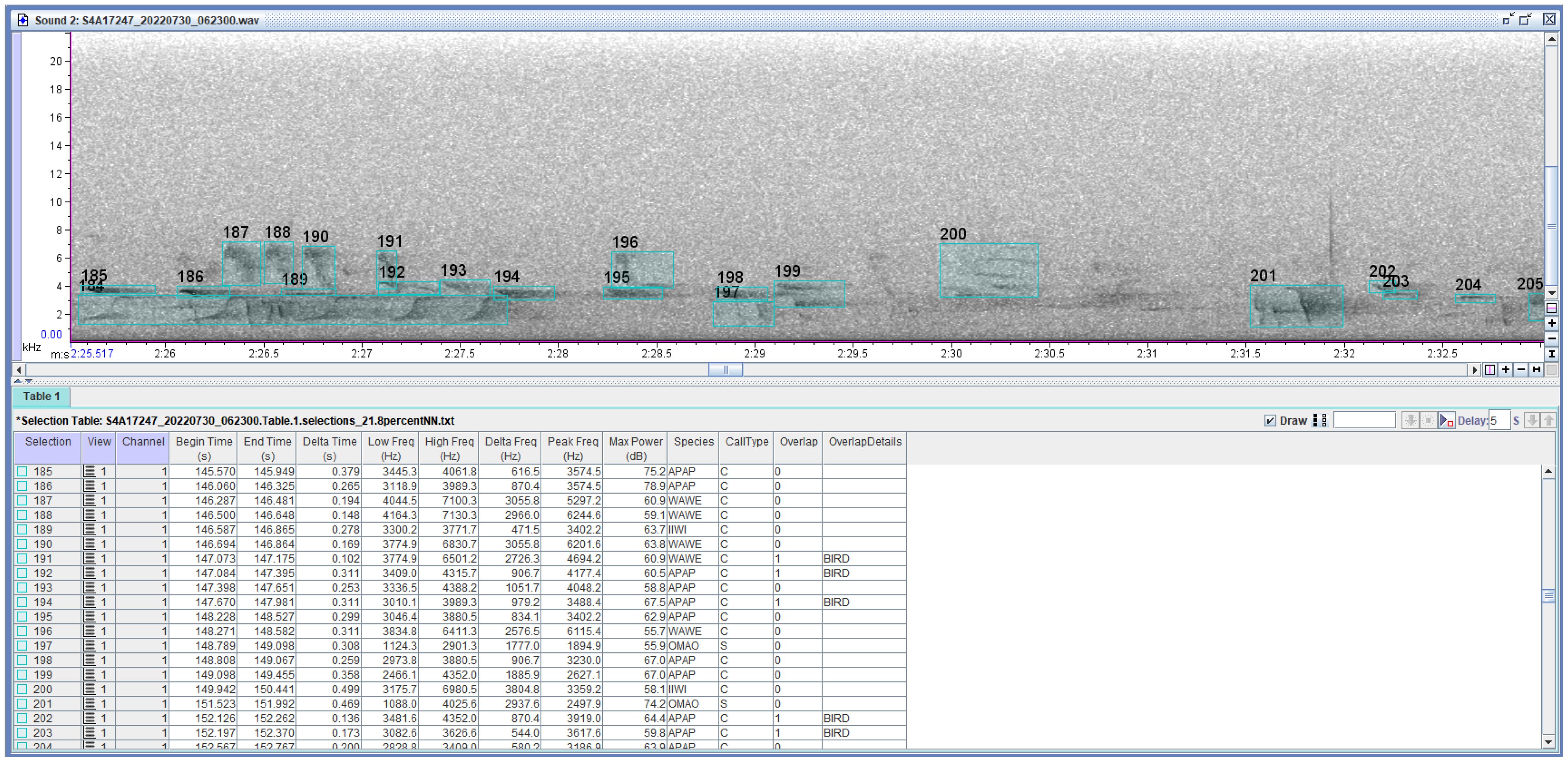Tick the checkbox for selection 200
The width and height of the screenshot is (1568, 762).
coord(23,689)
